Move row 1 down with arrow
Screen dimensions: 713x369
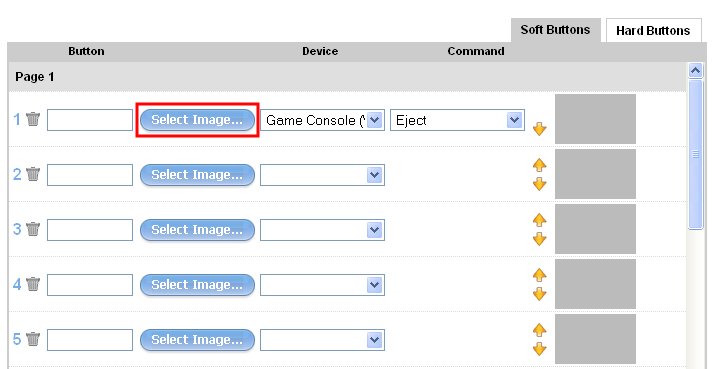click(539, 129)
